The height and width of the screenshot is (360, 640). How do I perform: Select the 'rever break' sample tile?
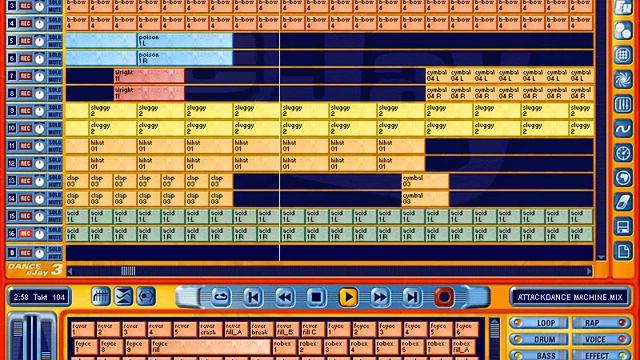pos(261,329)
